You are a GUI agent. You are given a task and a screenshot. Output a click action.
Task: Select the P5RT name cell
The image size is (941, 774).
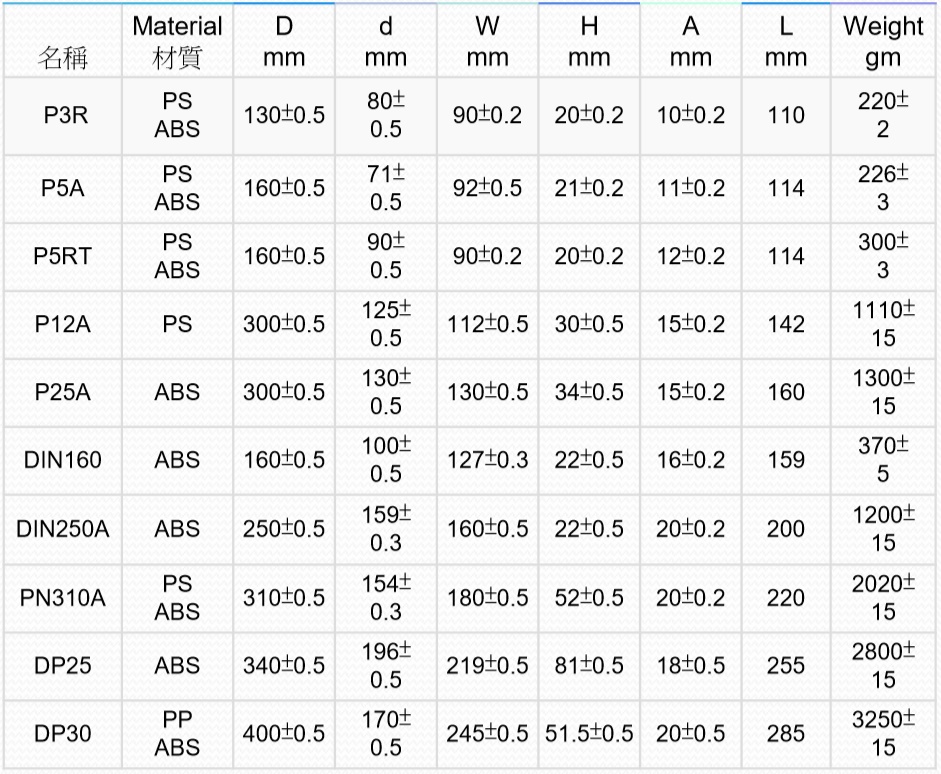(62, 256)
